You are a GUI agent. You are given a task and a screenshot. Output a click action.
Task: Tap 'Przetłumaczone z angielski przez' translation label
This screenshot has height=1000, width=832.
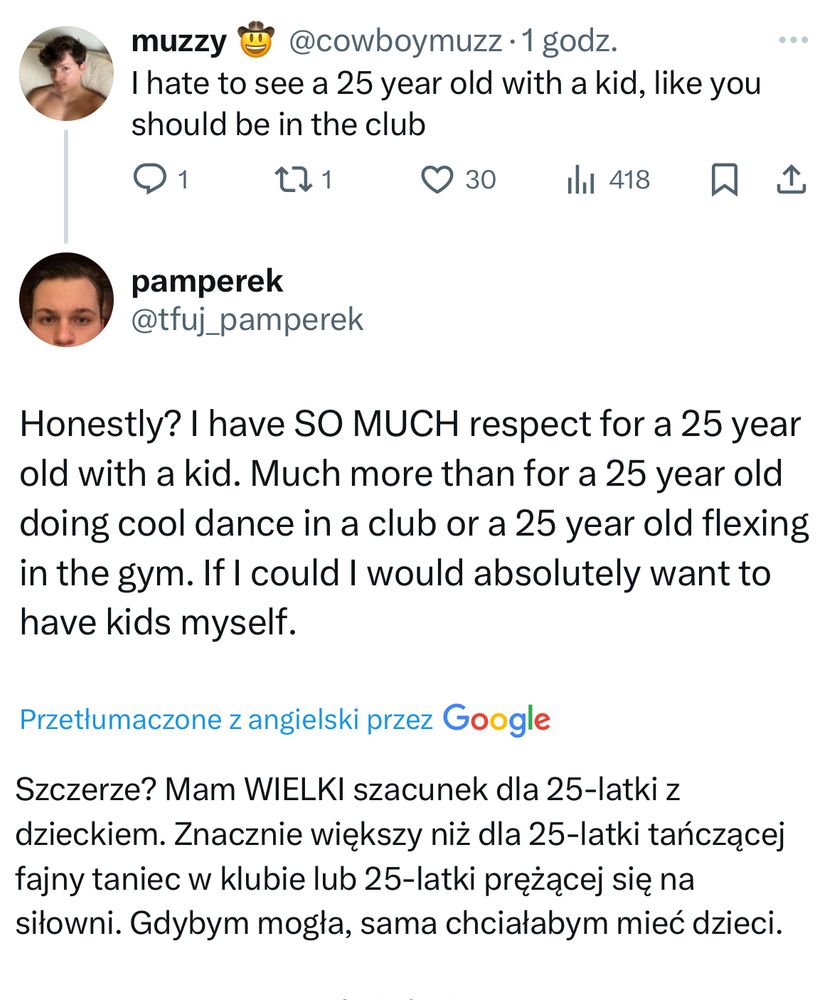[226, 719]
